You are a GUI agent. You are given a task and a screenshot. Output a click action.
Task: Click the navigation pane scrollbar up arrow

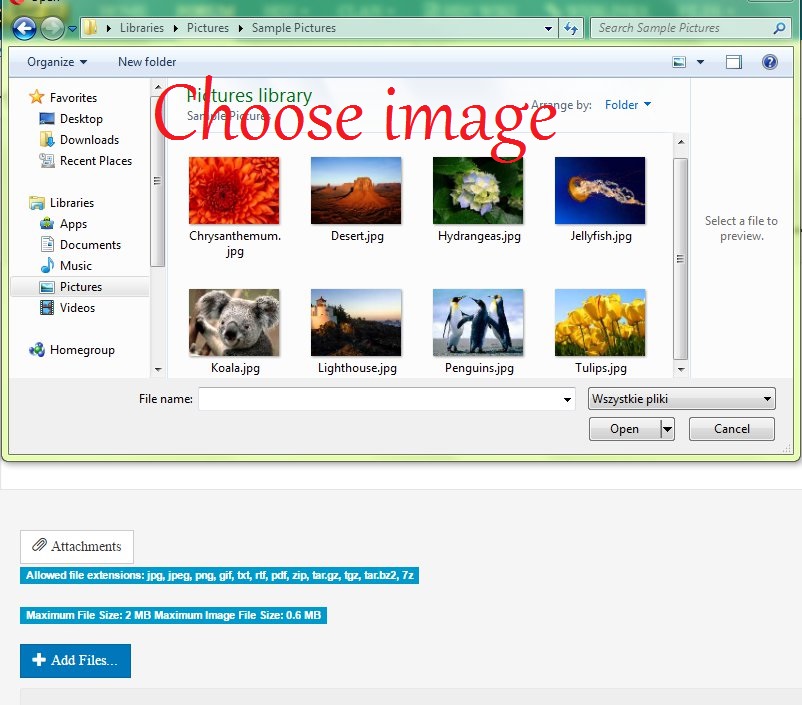(x=158, y=87)
